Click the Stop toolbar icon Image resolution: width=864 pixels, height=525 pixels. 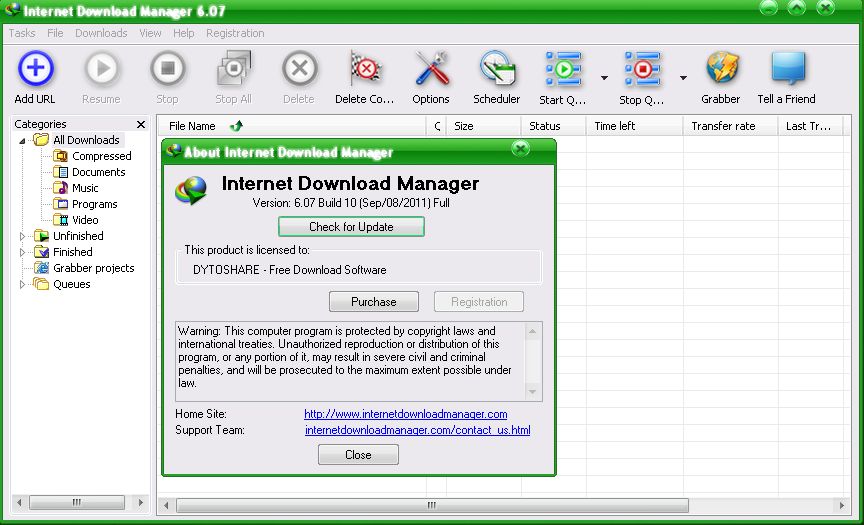168,68
